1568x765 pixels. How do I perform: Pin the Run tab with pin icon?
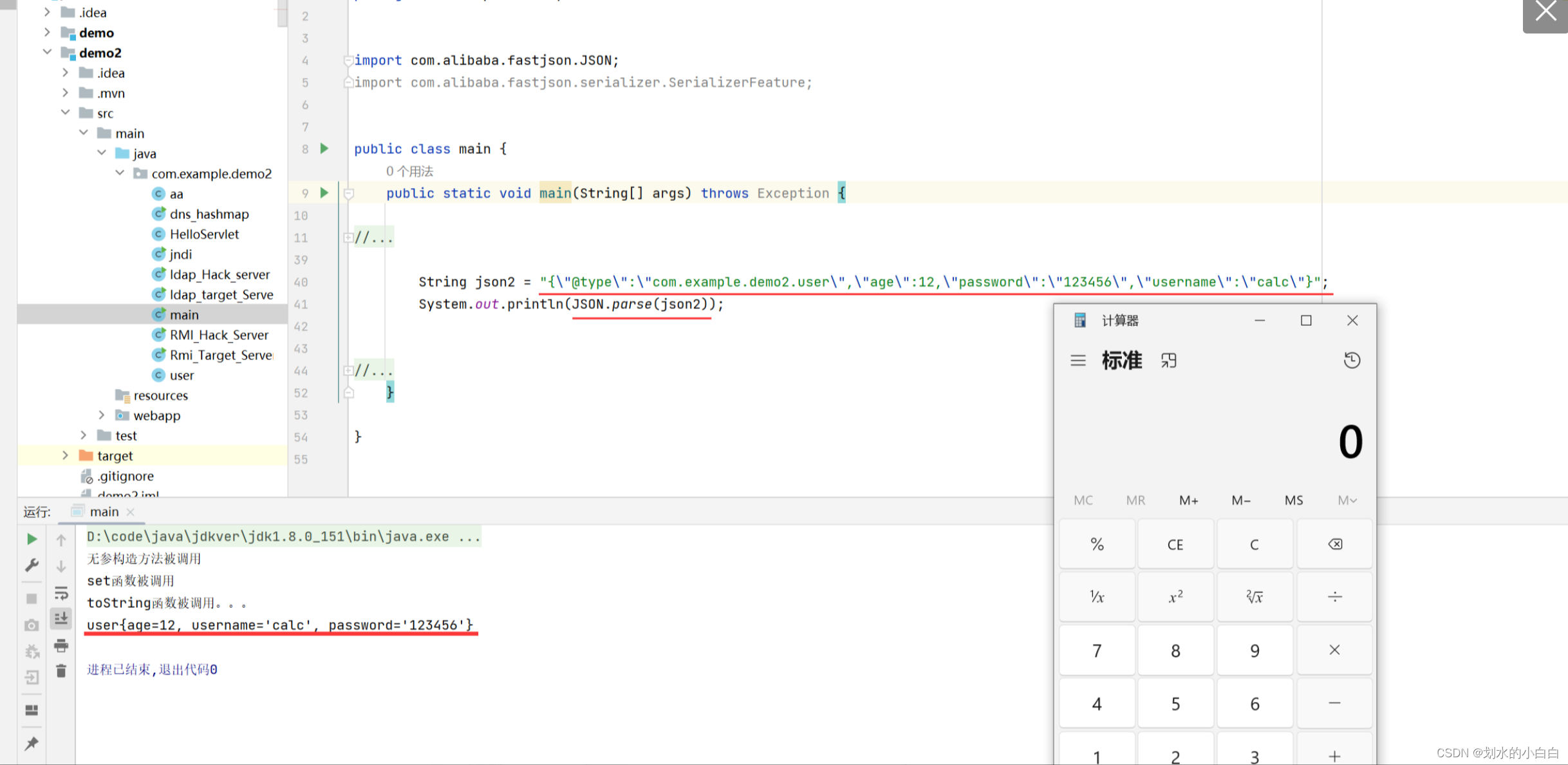point(32,744)
